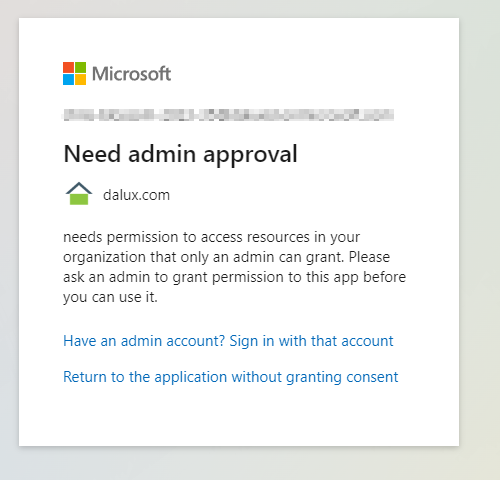Click the green square in Microsoft logo

tap(80, 67)
